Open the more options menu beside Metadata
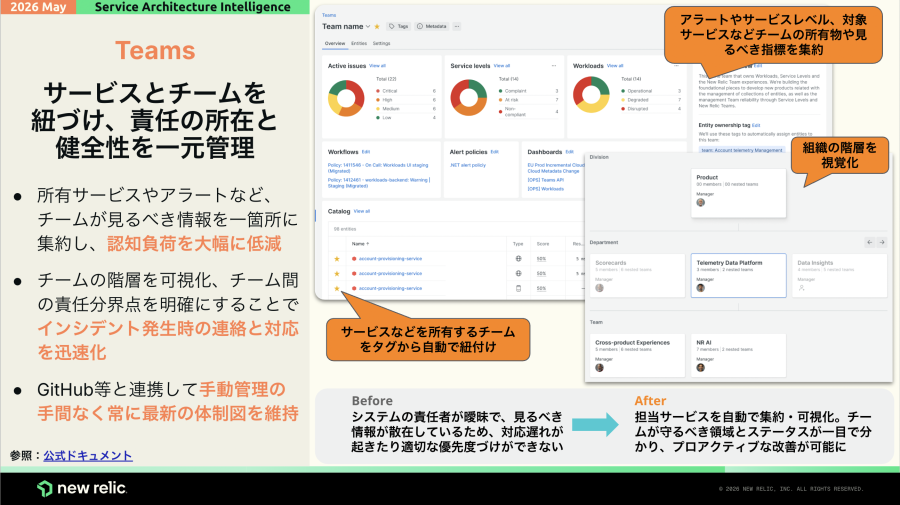900x505 pixels. pos(457,26)
